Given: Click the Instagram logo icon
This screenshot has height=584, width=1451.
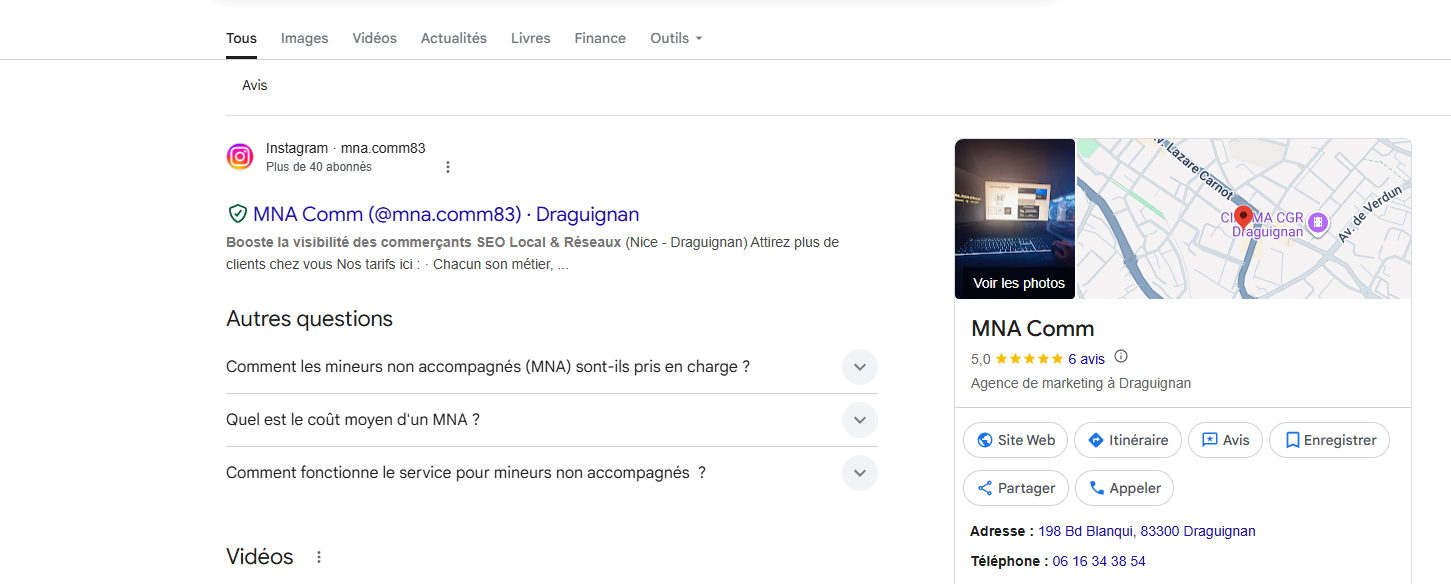Looking at the screenshot, I should coord(240,157).
